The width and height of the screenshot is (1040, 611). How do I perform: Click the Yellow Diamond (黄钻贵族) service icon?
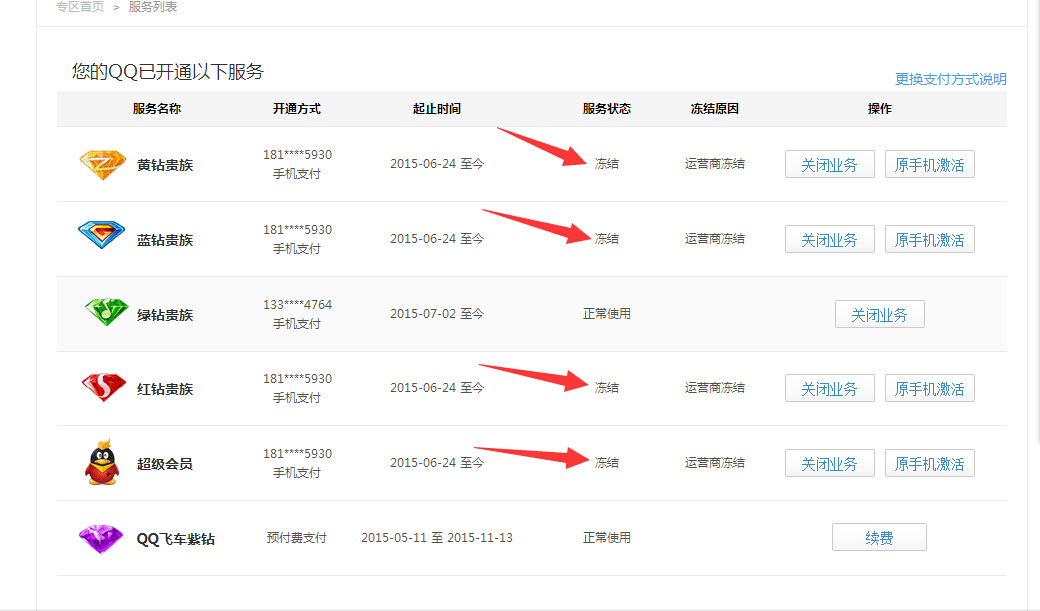click(x=101, y=164)
